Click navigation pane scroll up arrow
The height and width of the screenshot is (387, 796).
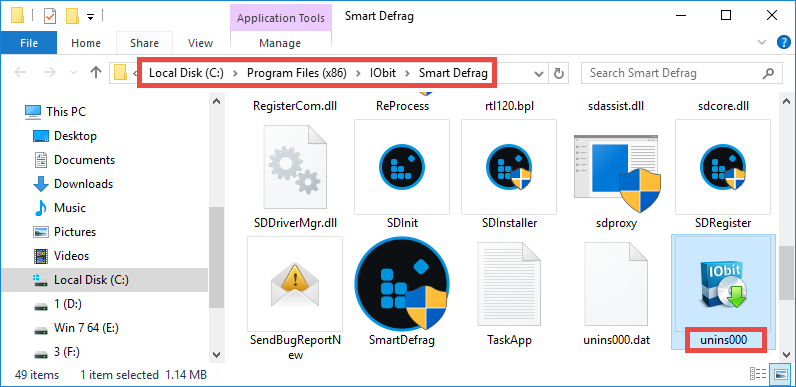[216, 101]
